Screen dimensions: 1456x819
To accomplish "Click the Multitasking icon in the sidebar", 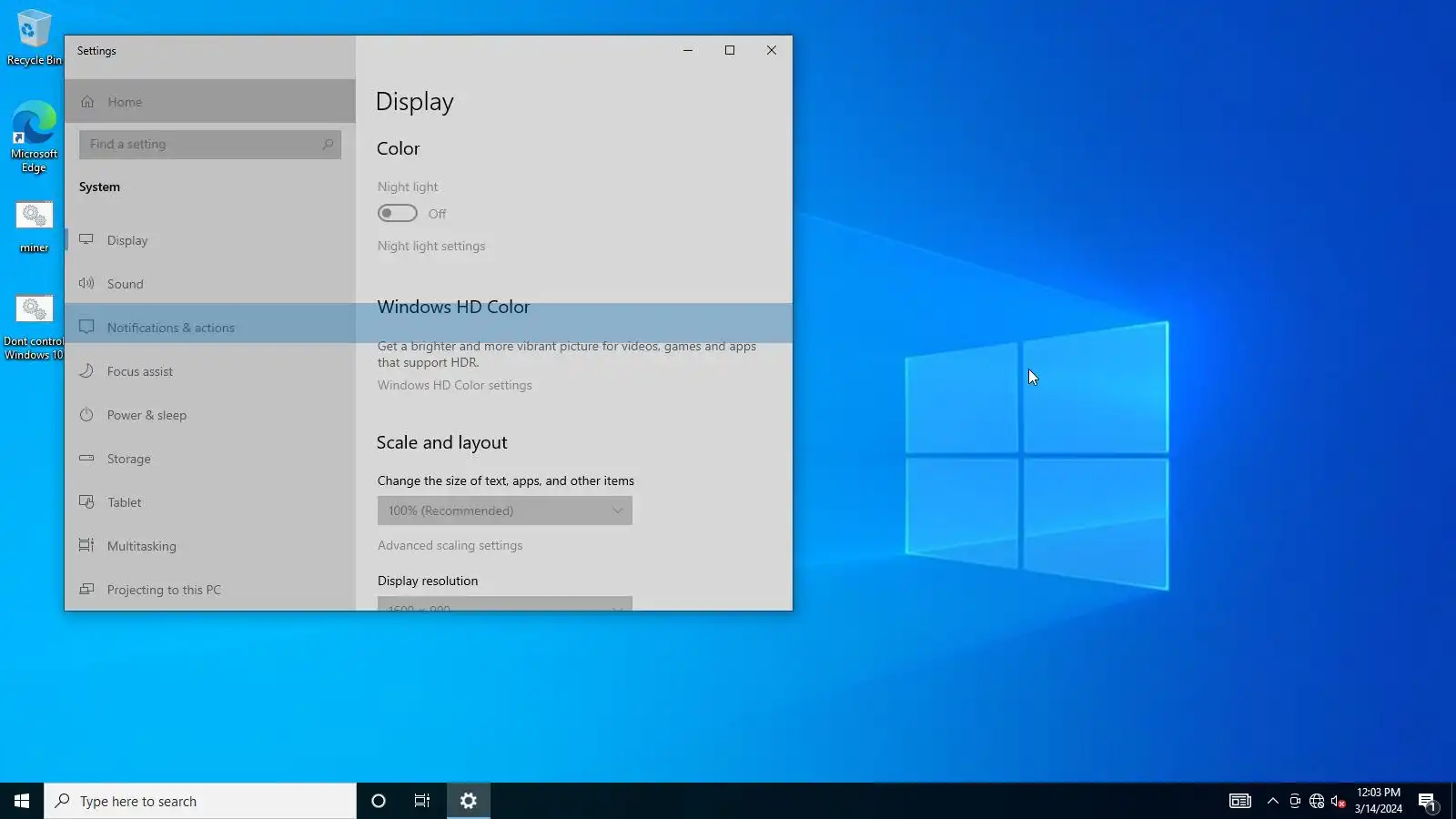I will 86,545.
